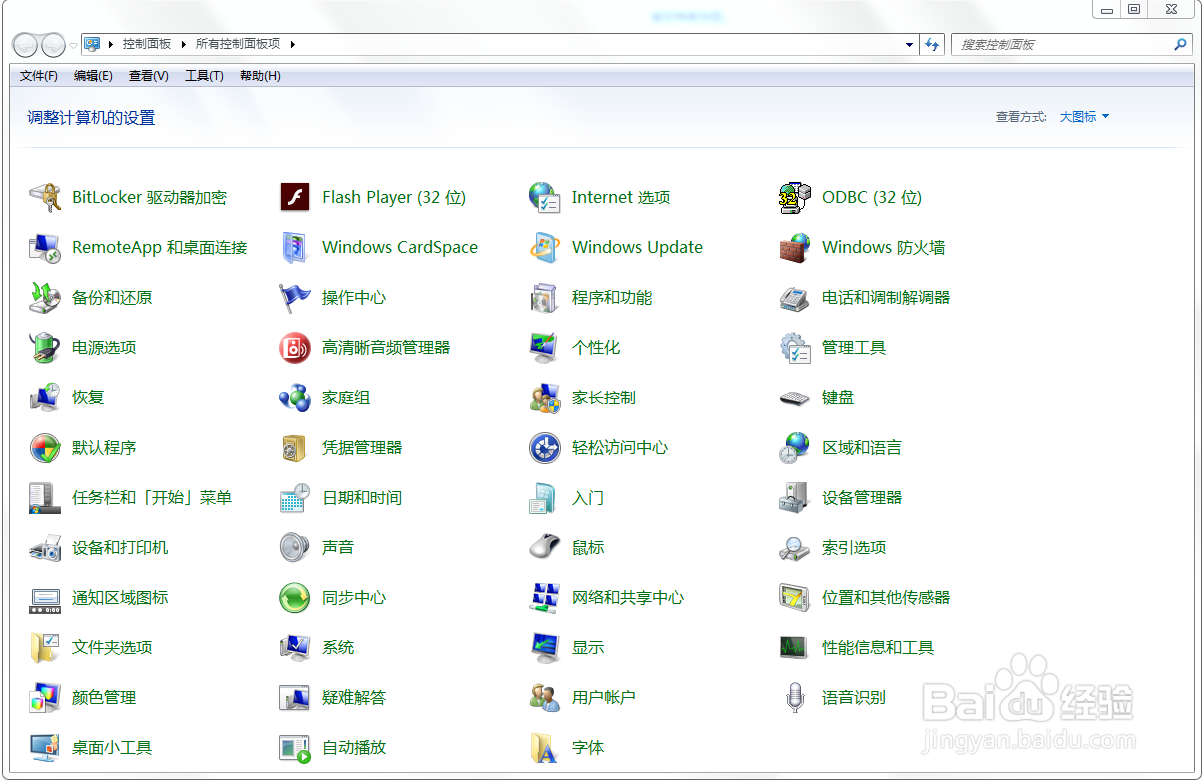Click the 控制面板 breadcrumb segment

point(148,44)
